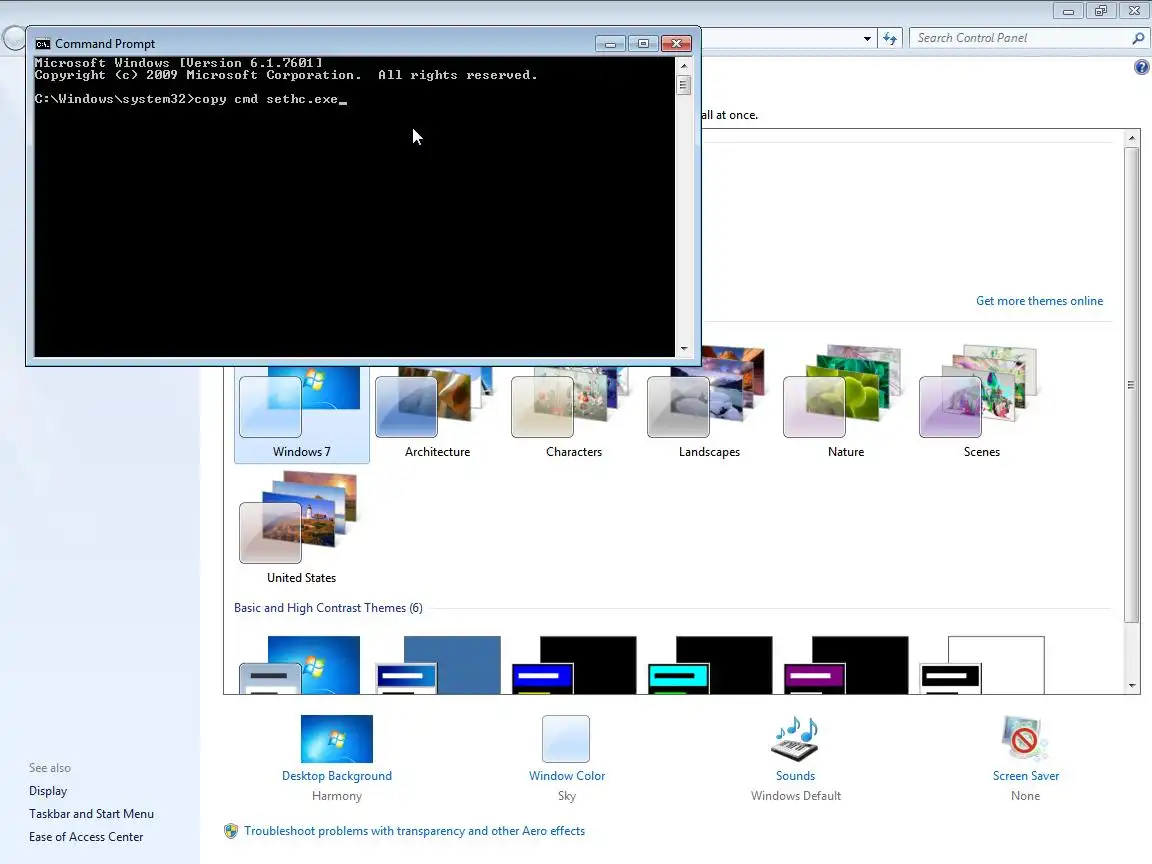Open Ease of Access Center link
Image resolution: width=1152 pixels, height=864 pixels.
click(x=86, y=837)
